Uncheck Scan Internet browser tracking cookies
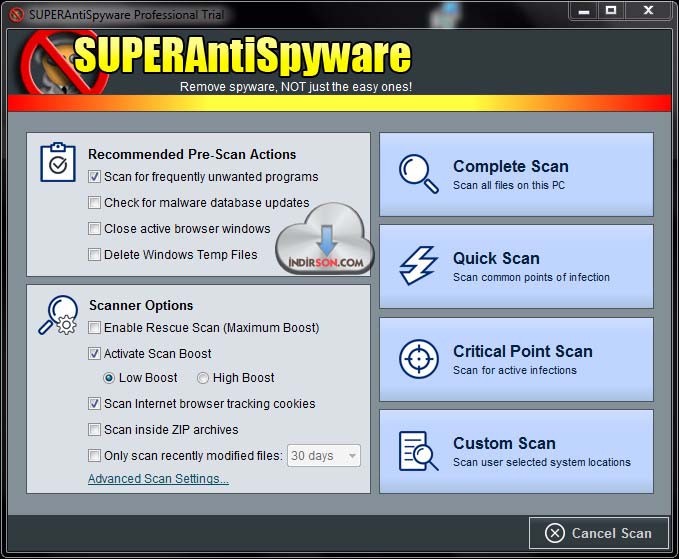Image resolution: width=679 pixels, height=559 pixels. tap(94, 404)
